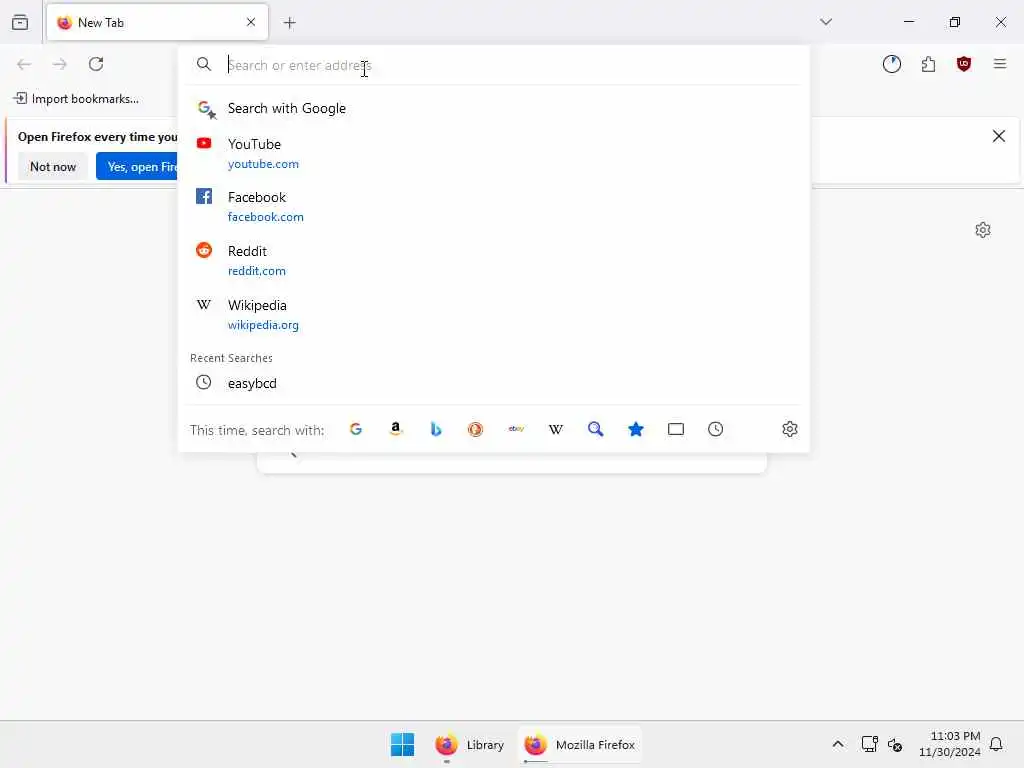Open search settings gear in dropdown

tap(790, 429)
